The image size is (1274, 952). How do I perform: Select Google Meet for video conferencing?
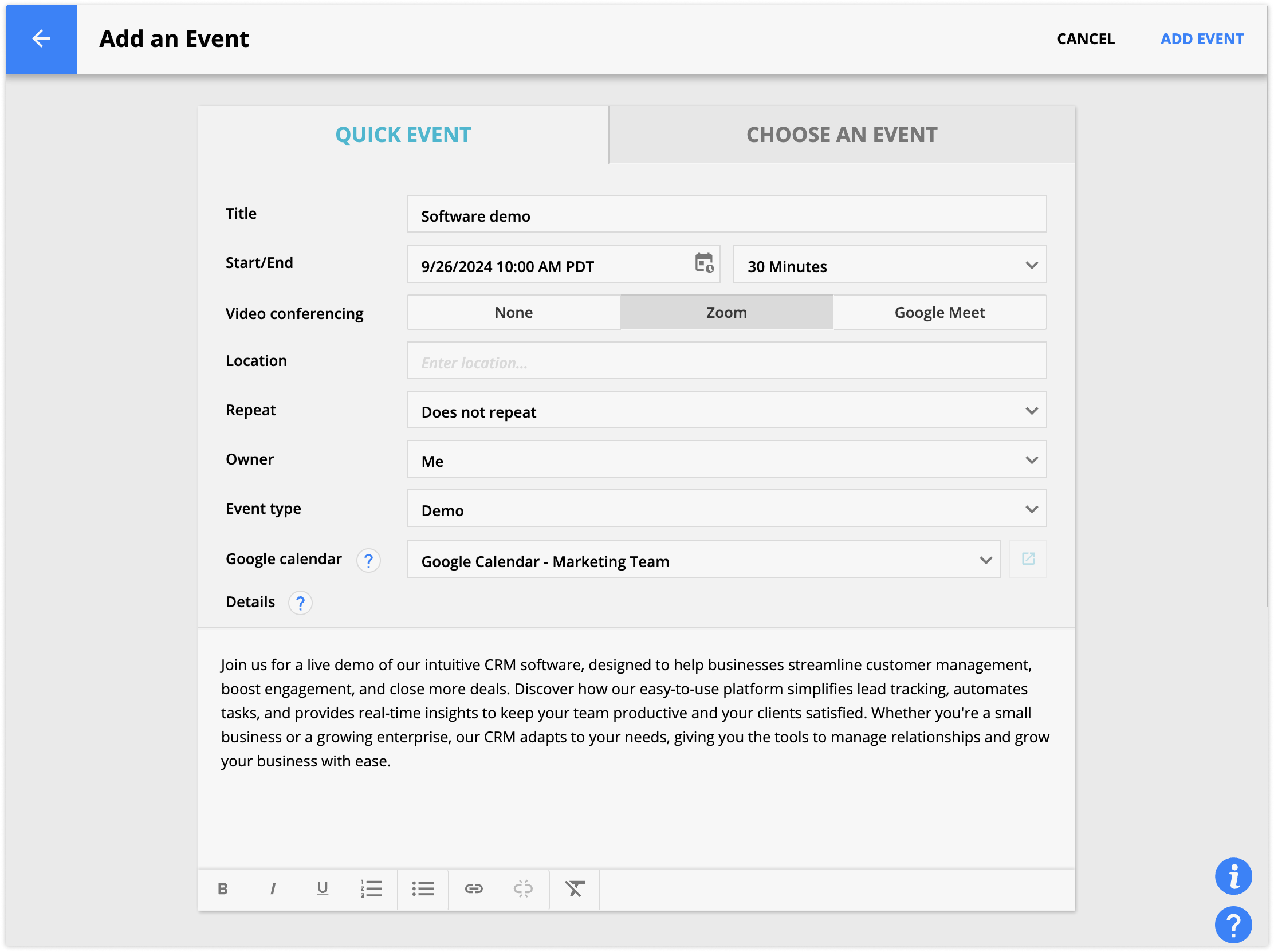pyautogui.click(x=939, y=313)
